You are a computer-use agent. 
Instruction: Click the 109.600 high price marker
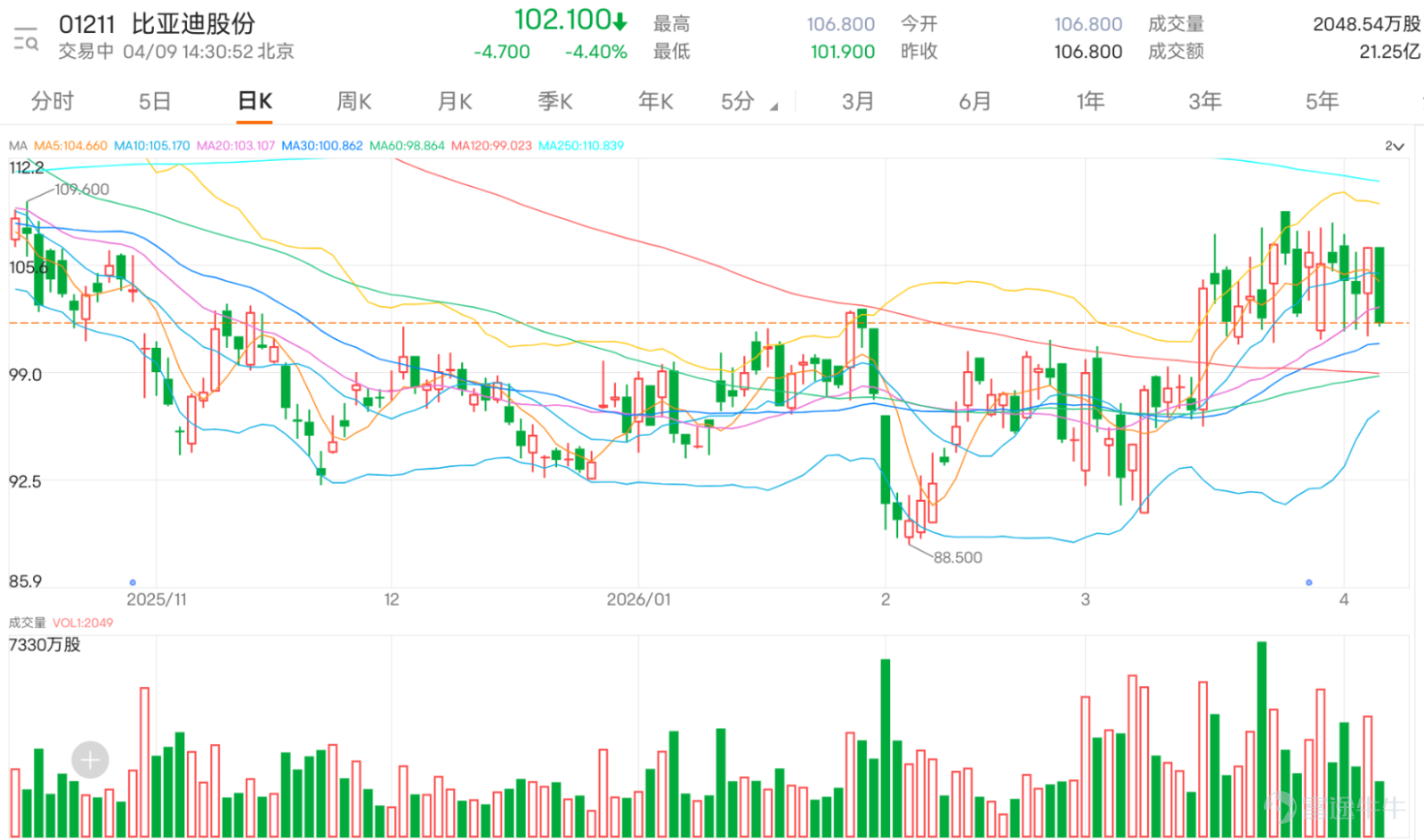[82, 190]
